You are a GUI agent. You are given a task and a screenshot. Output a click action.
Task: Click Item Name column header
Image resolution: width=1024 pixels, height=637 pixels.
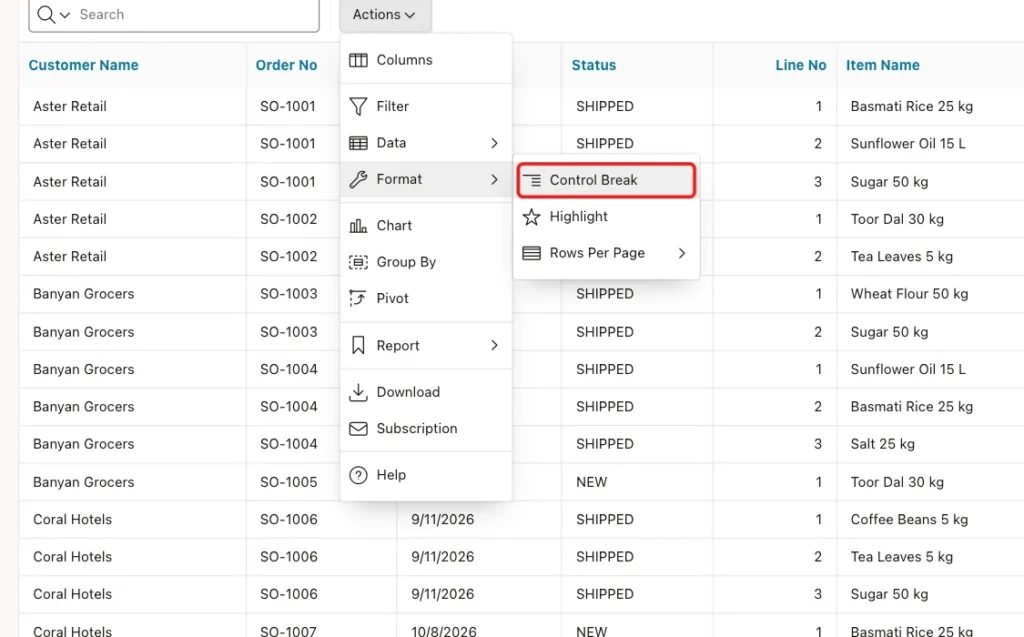882,65
